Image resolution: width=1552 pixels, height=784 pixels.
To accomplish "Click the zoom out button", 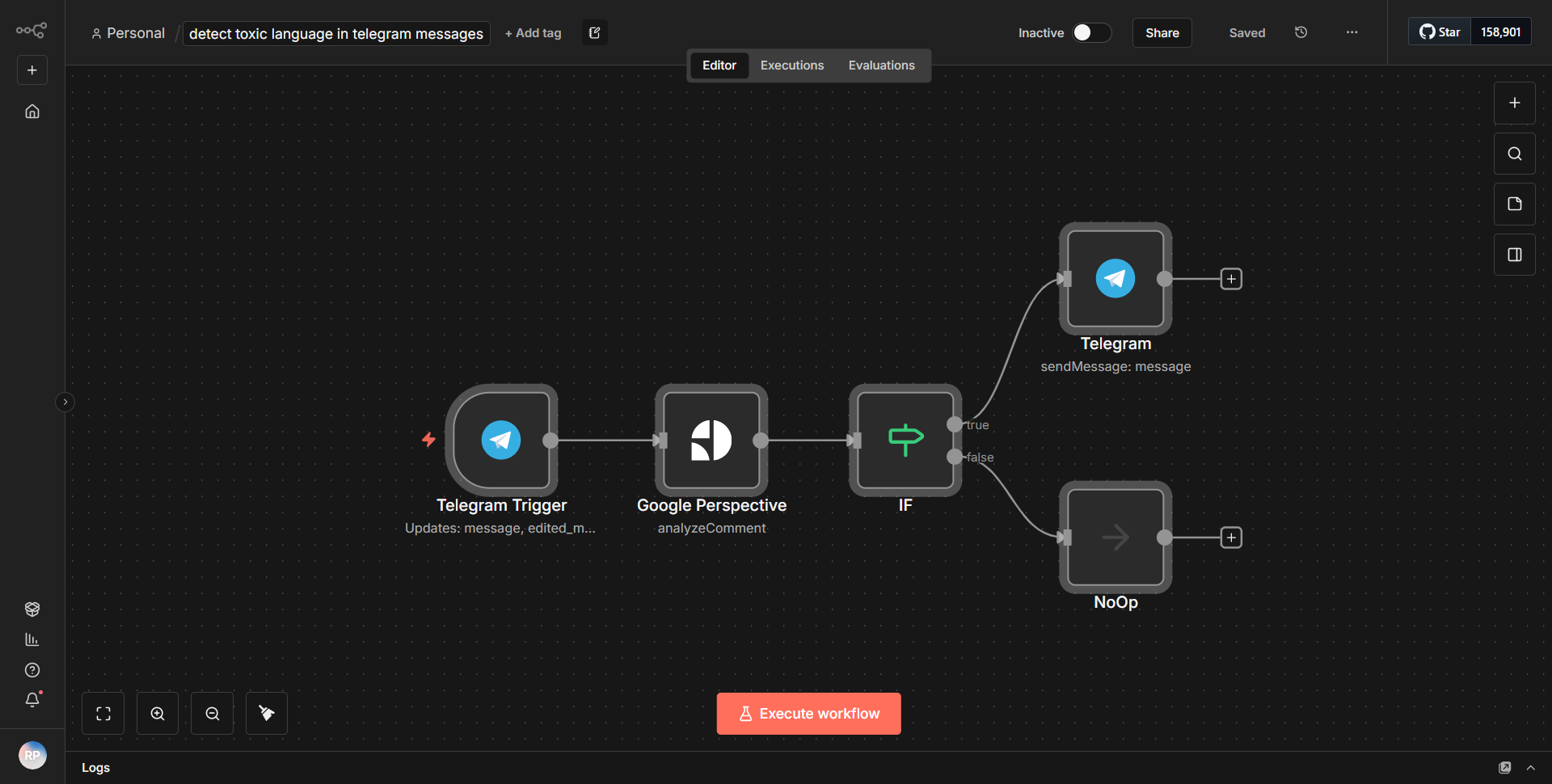I will (x=213, y=714).
